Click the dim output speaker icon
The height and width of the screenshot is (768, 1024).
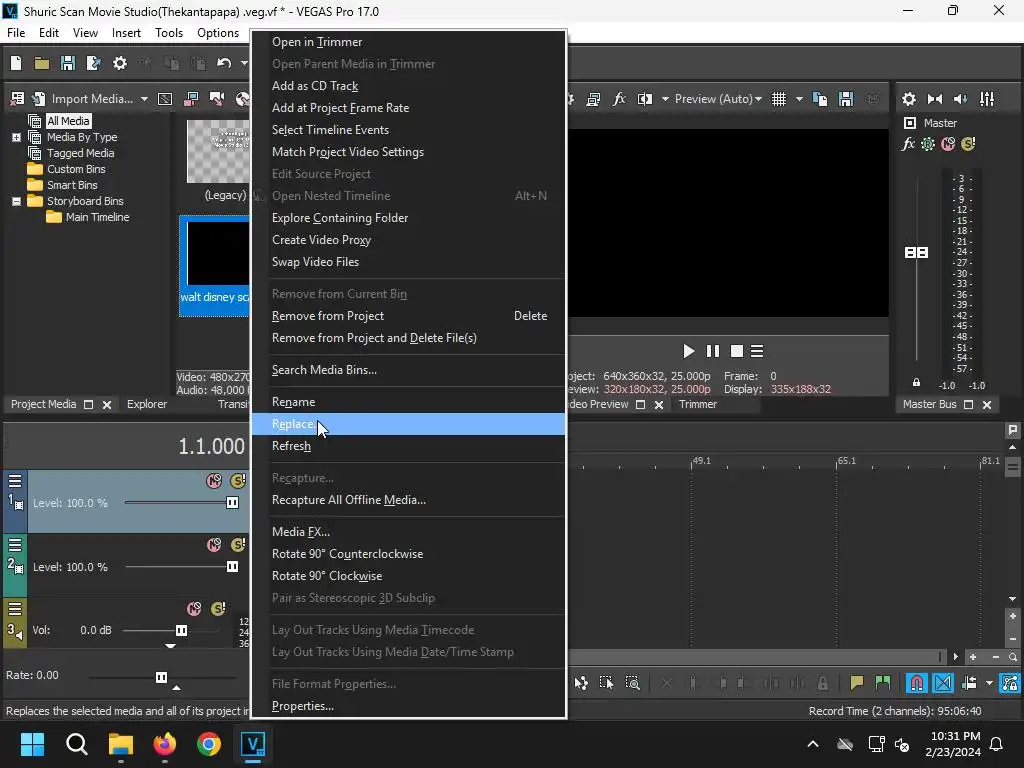point(961,99)
